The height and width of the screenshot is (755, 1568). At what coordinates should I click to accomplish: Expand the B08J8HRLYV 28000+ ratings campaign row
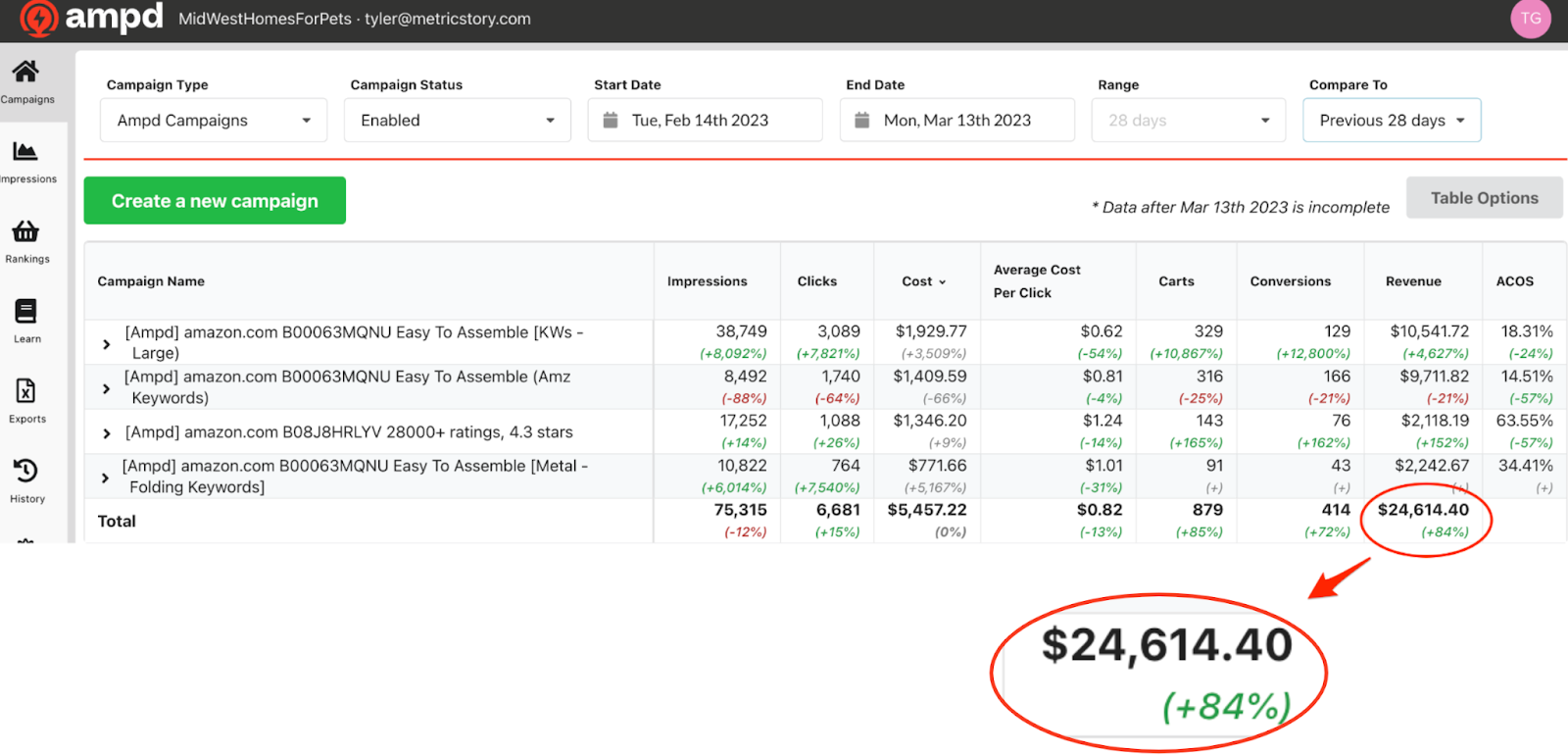point(107,433)
